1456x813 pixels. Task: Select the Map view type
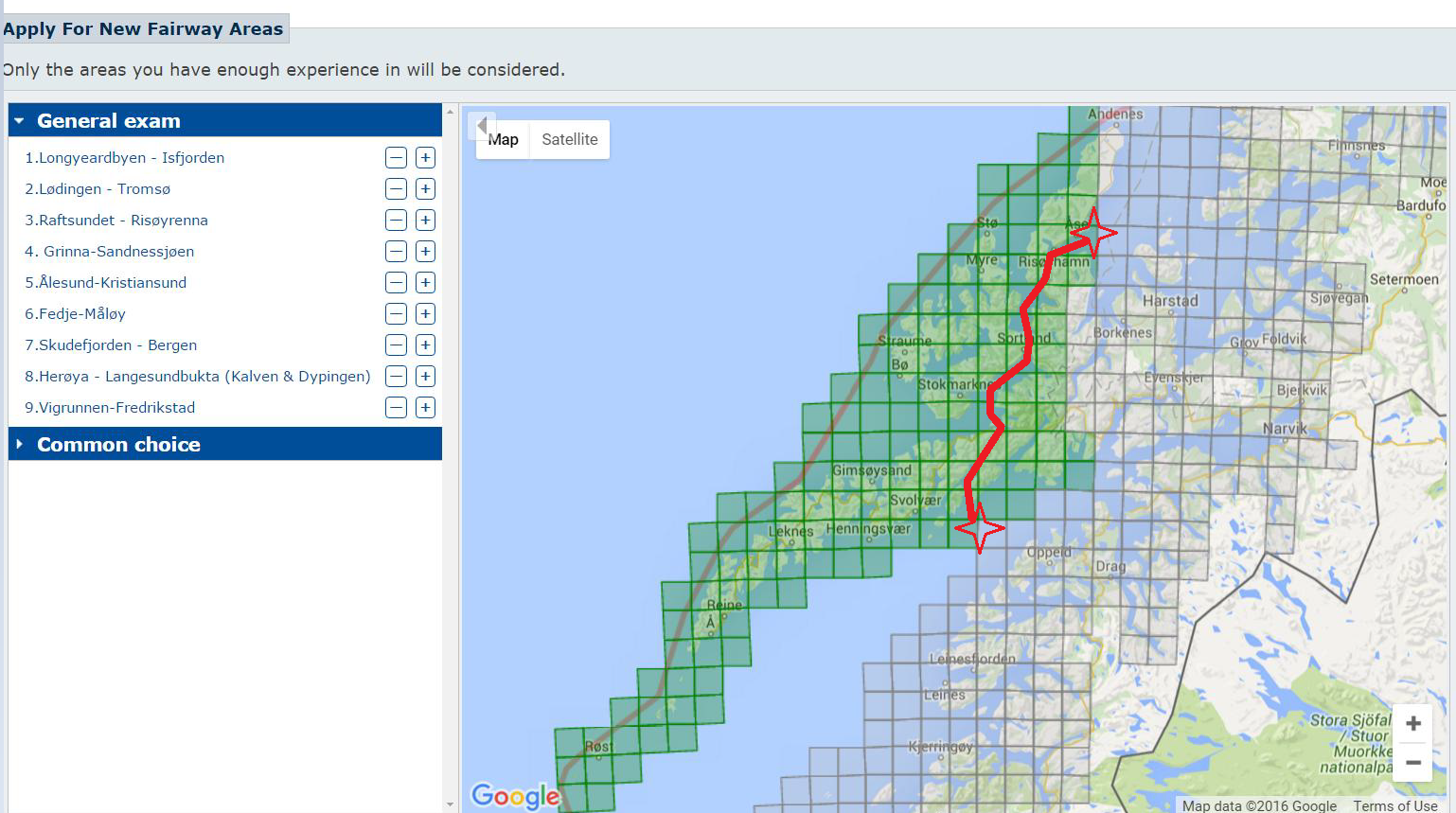tap(504, 140)
